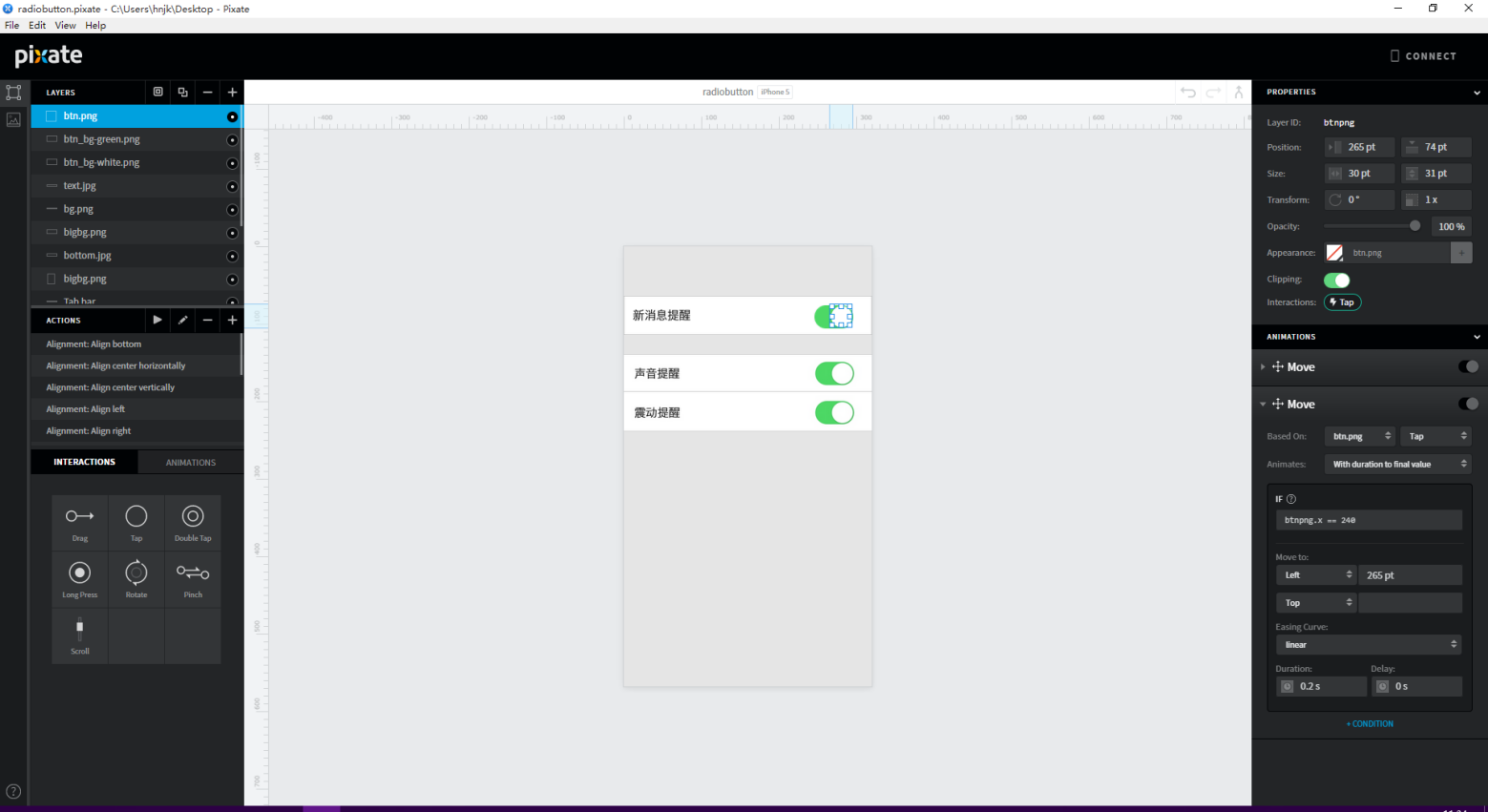Open the View menu
This screenshot has height=812, width=1488.
pos(65,26)
